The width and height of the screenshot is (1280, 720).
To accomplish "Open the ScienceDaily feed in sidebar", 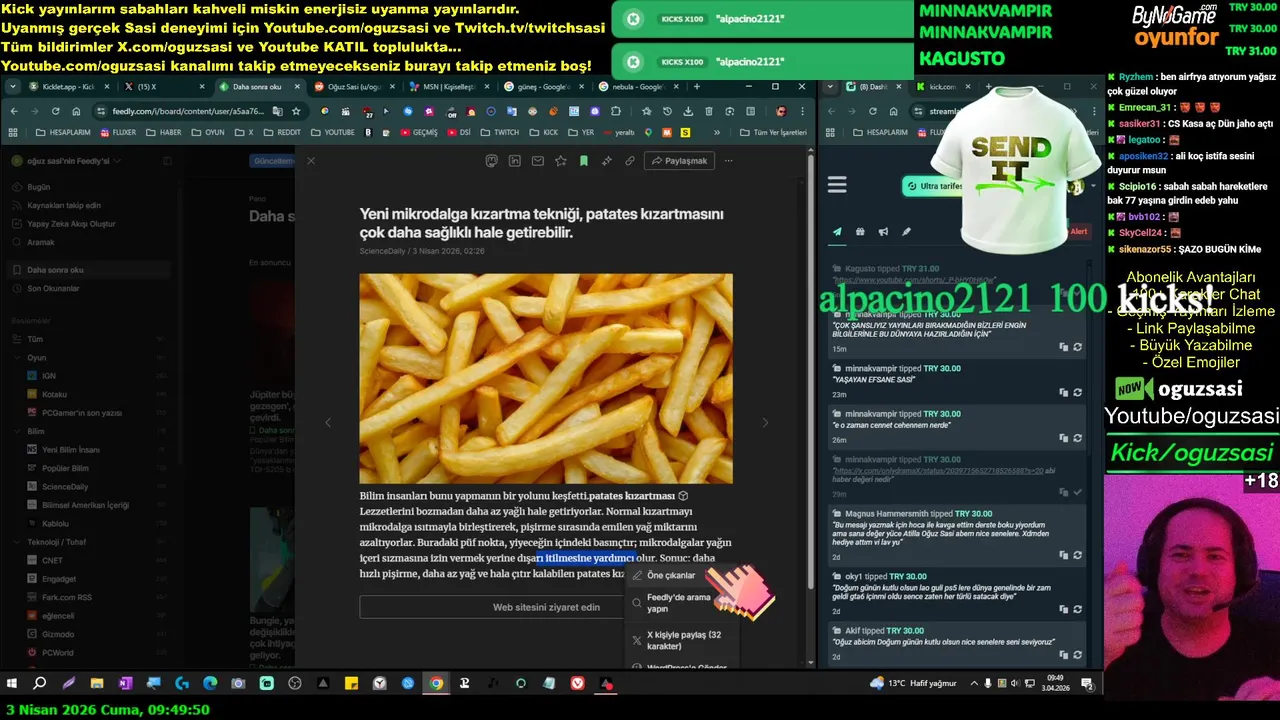I will (x=65, y=486).
